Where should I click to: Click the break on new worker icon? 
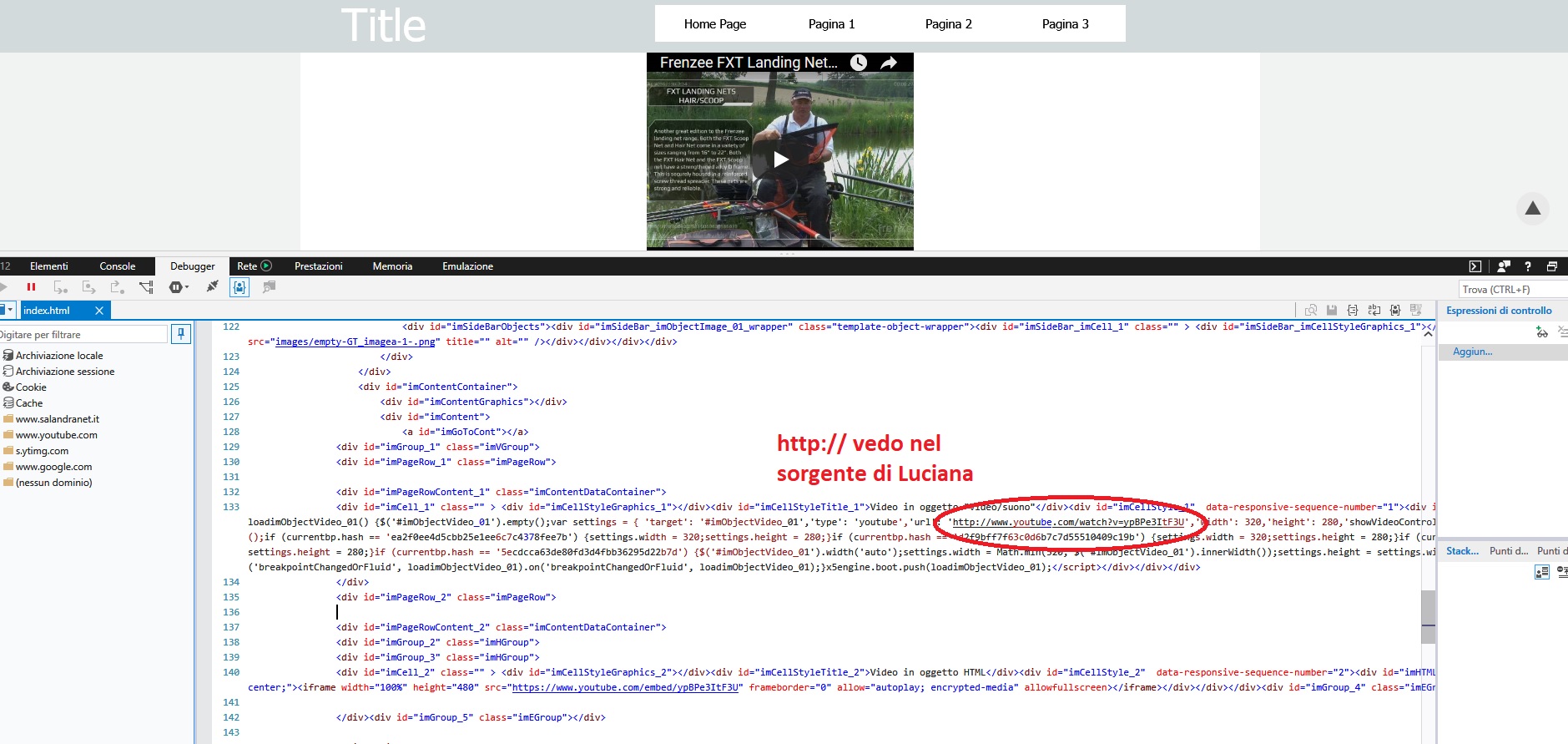(x=146, y=287)
